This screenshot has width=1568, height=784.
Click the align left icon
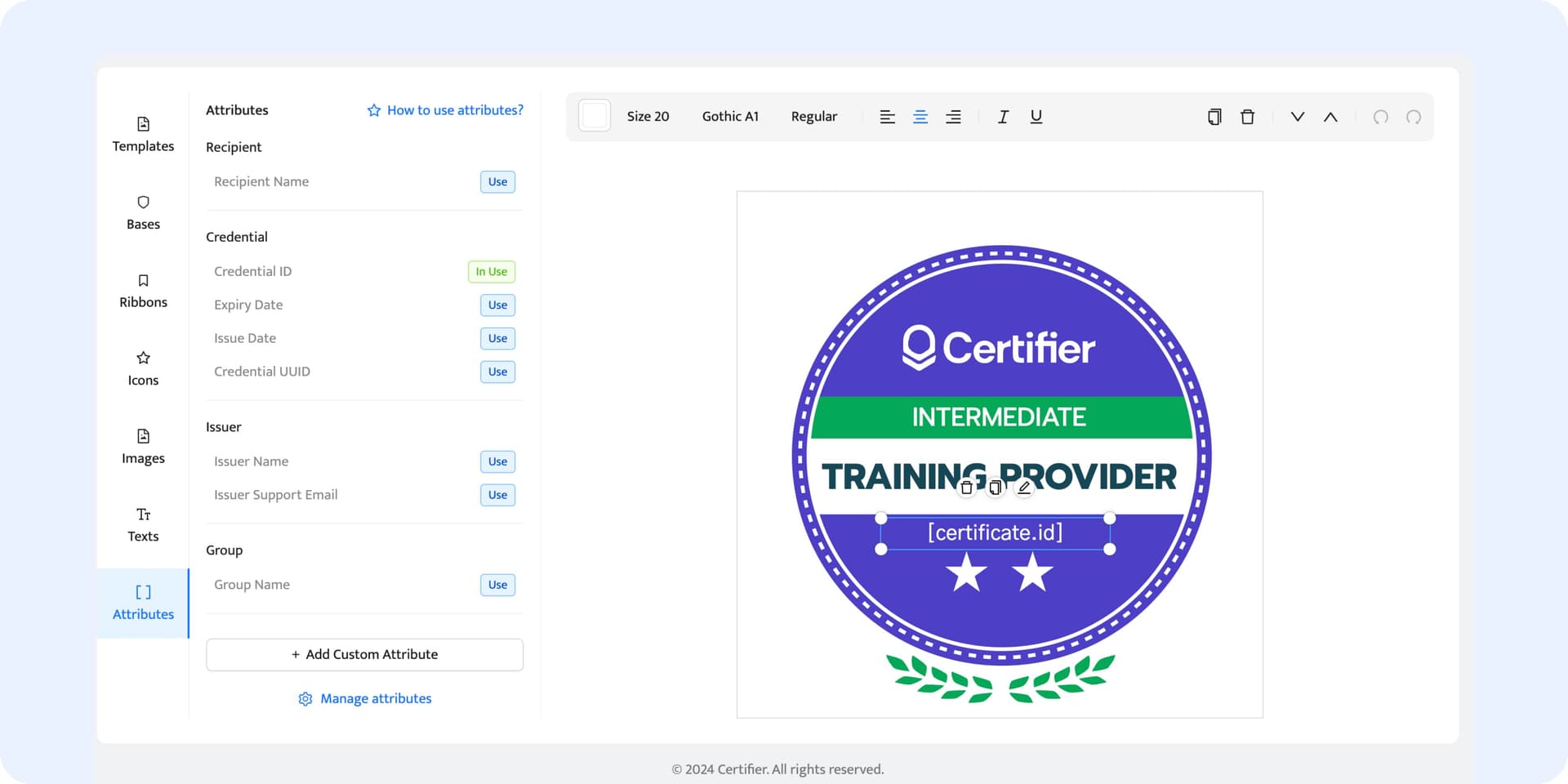pos(887,117)
